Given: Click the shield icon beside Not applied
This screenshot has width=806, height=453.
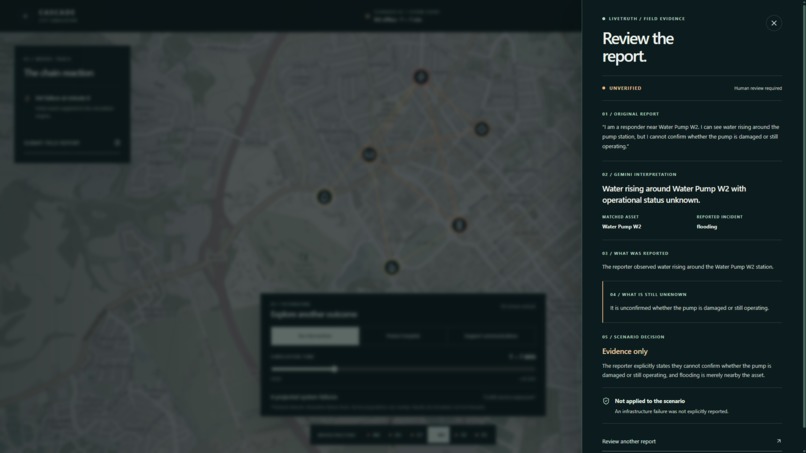Looking at the screenshot, I should tap(606, 401).
